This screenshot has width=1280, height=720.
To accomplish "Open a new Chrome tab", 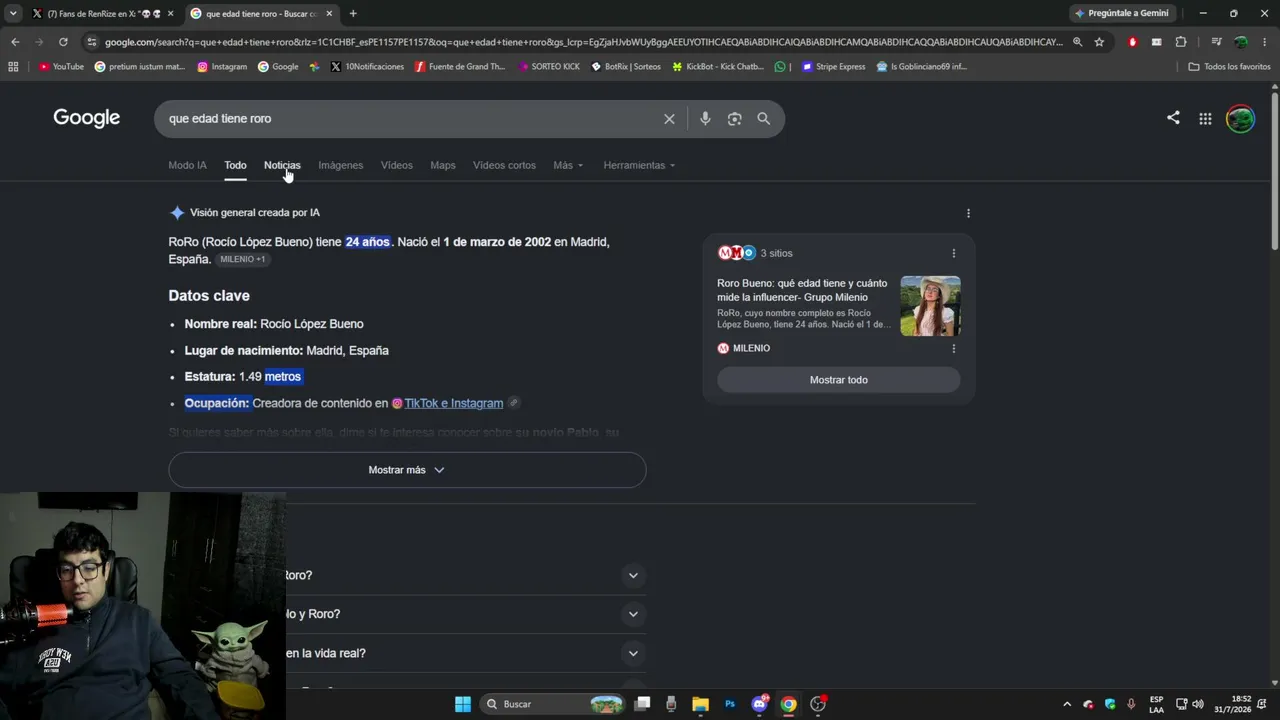I will (x=353, y=13).
